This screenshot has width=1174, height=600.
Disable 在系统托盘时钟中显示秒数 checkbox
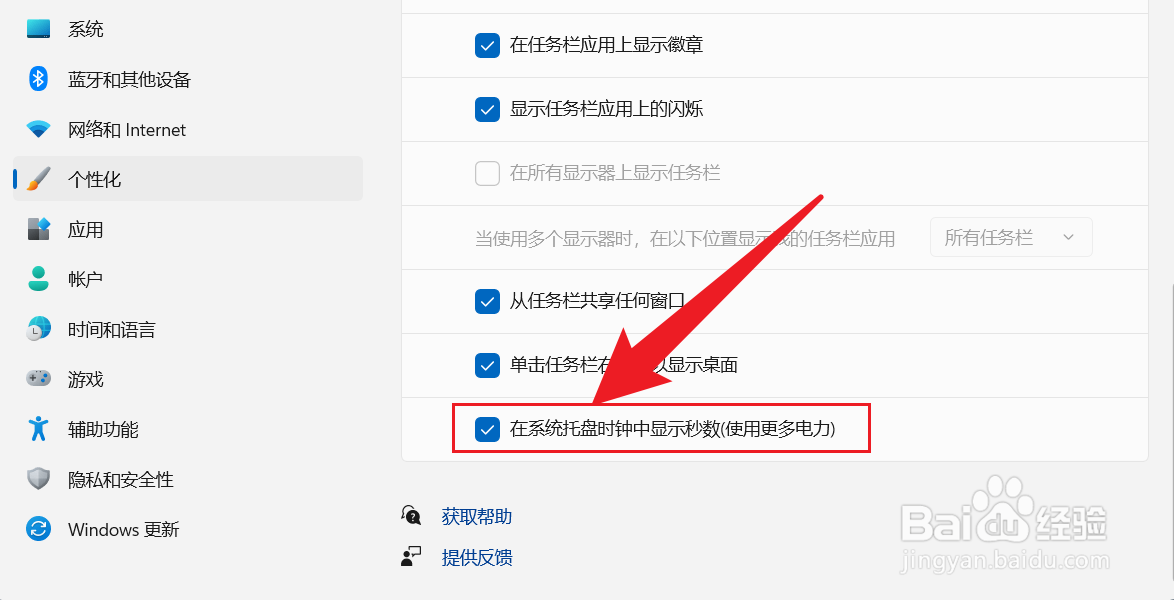(487, 429)
